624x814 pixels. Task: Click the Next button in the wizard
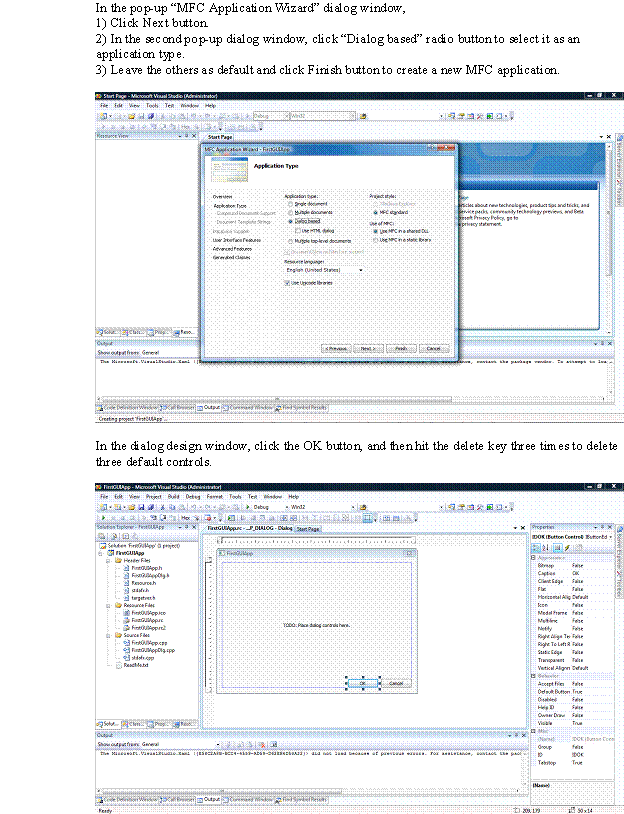click(x=368, y=348)
